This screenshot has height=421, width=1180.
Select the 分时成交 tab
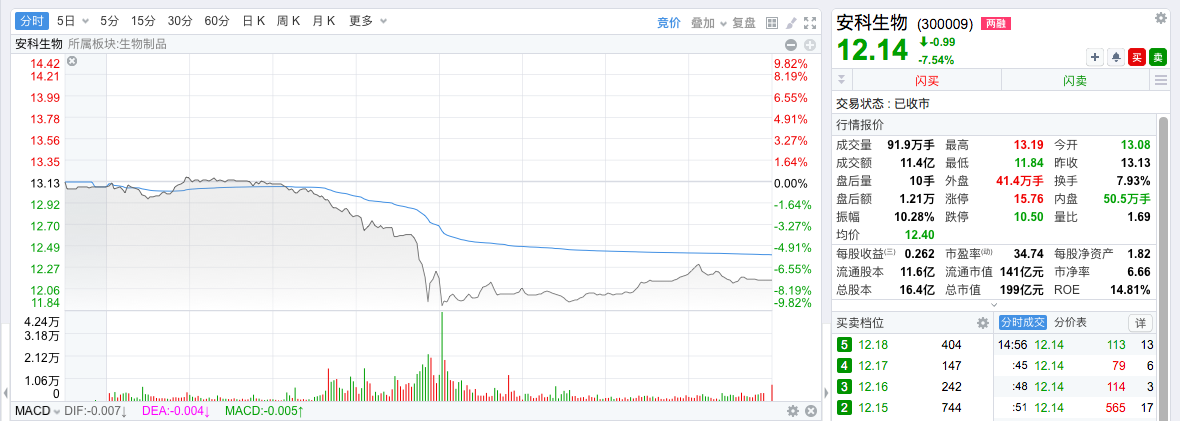pyautogui.click(x=1023, y=322)
